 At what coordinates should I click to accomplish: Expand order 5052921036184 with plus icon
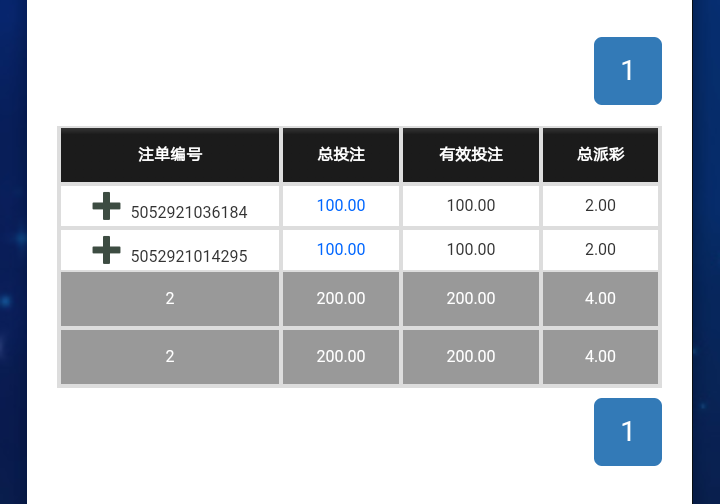(x=107, y=206)
